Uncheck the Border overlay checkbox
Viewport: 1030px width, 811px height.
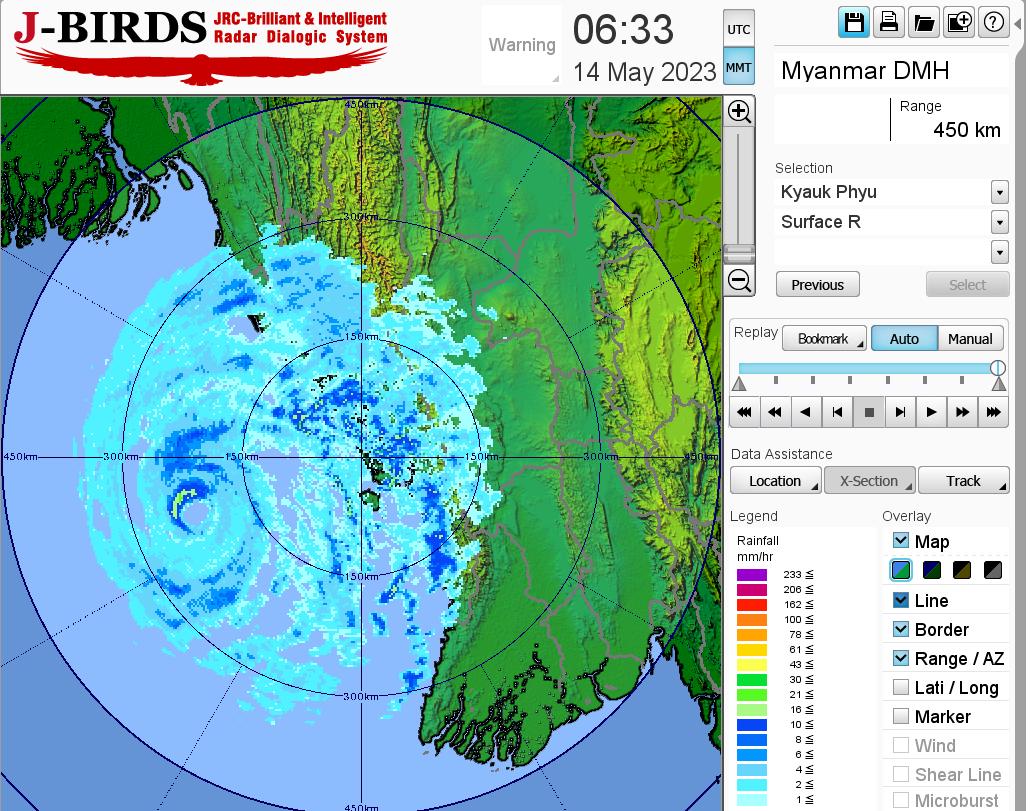point(901,629)
